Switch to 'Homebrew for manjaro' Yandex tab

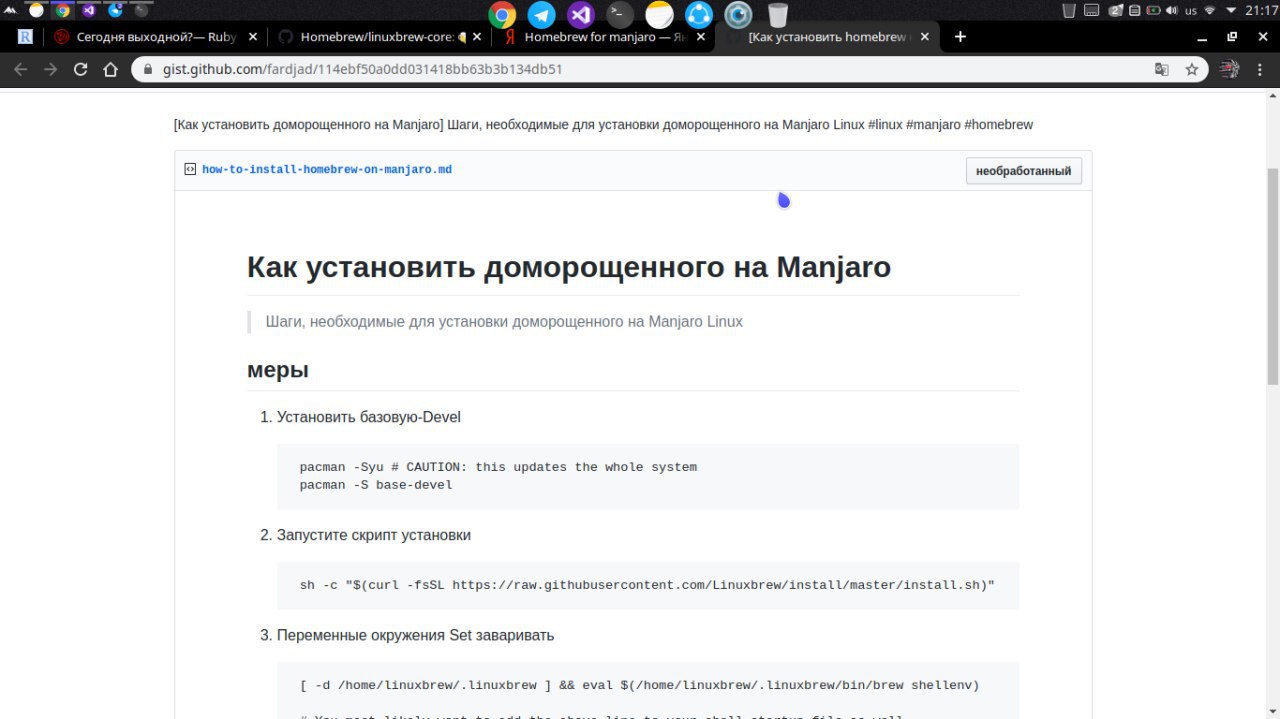click(x=603, y=37)
